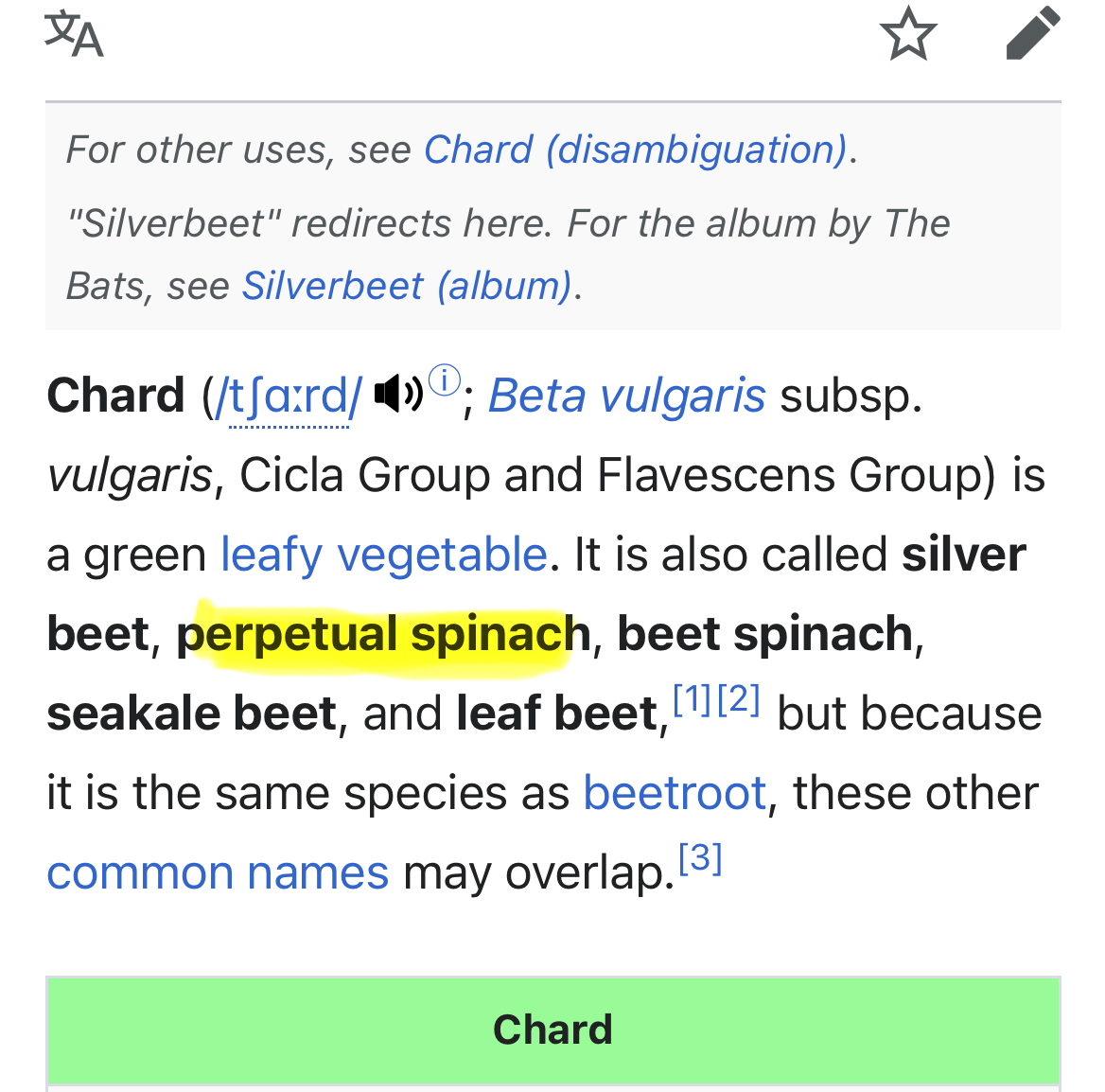The image size is (1105, 1092).
Task: Click the star watchlist icon
Action: (907, 35)
